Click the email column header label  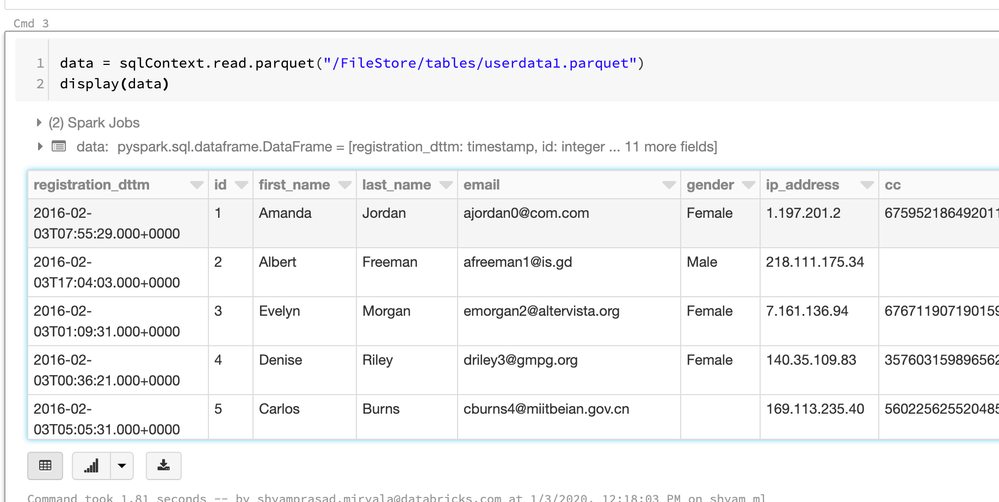pos(481,185)
